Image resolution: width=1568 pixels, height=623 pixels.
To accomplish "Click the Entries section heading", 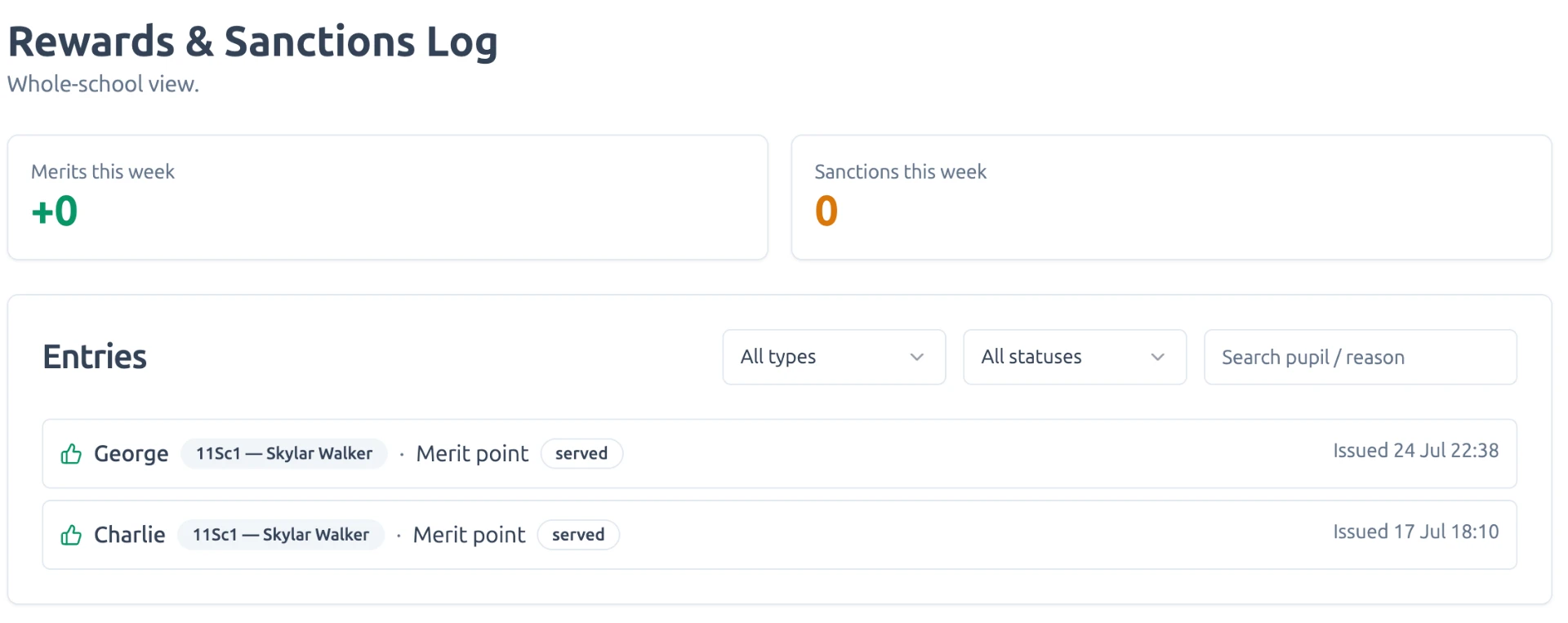I will point(95,357).
